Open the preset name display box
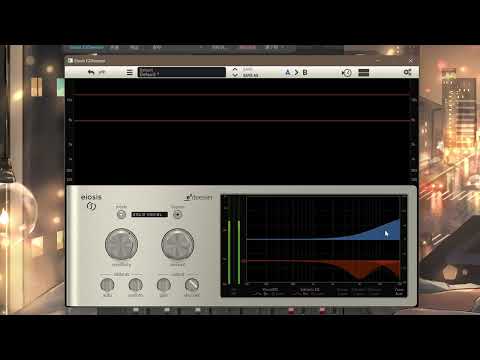 [182, 72]
